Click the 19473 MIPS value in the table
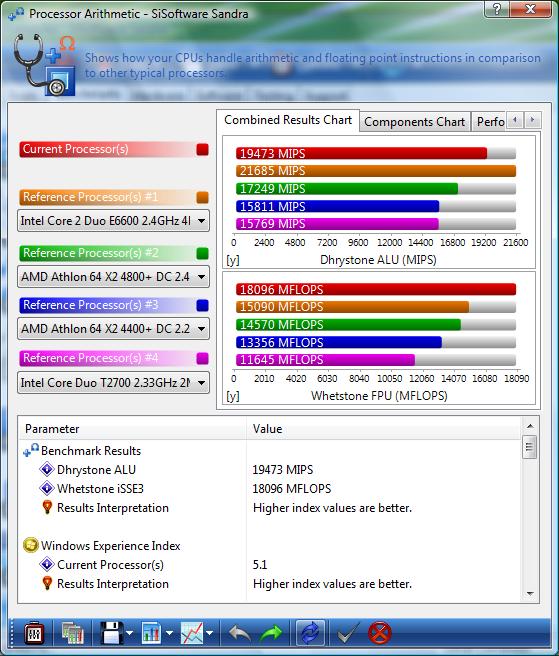This screenshot has height=656, width=559. point(282,469)
